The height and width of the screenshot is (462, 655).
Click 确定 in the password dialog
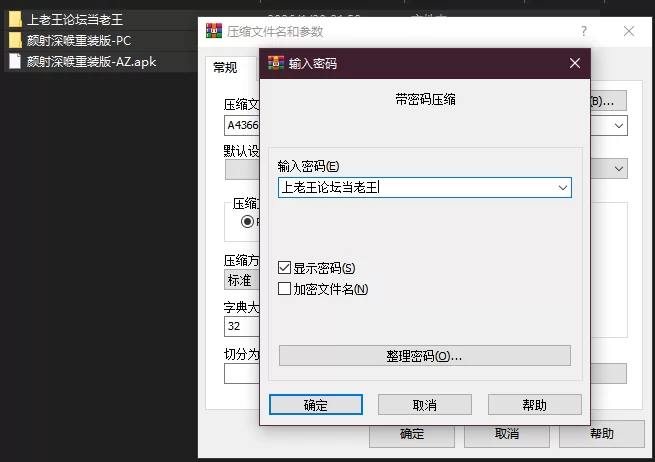click(x=316, y=404)
